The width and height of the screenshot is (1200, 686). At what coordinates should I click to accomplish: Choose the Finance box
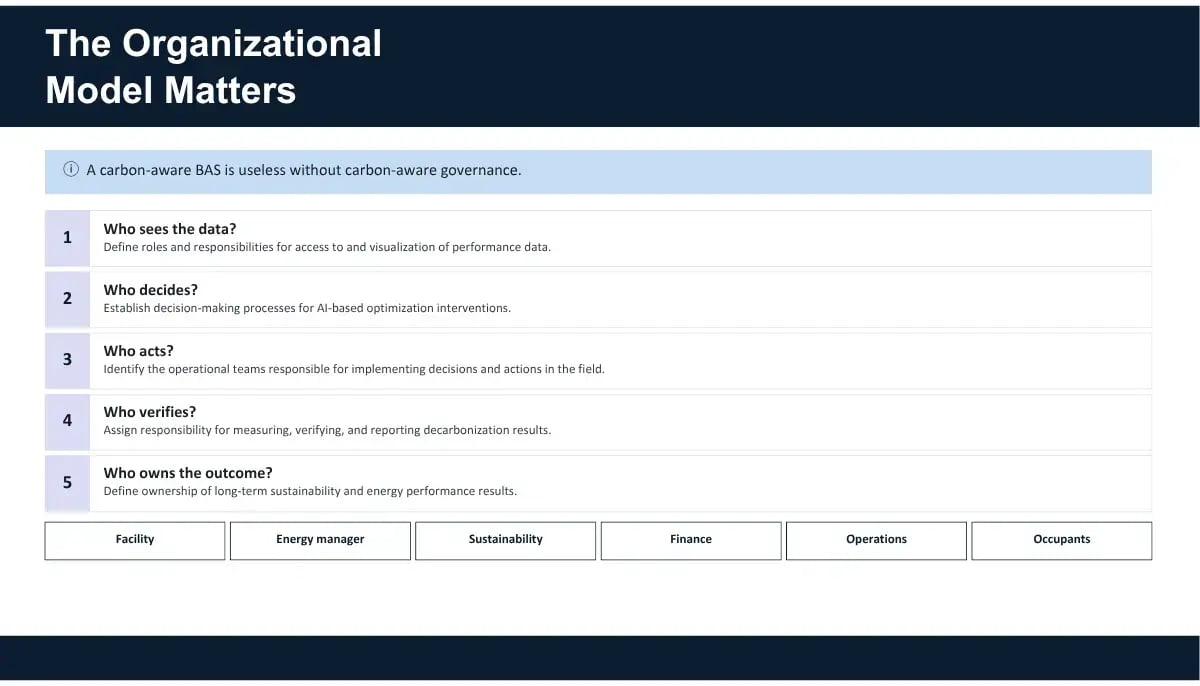(691, 540)
